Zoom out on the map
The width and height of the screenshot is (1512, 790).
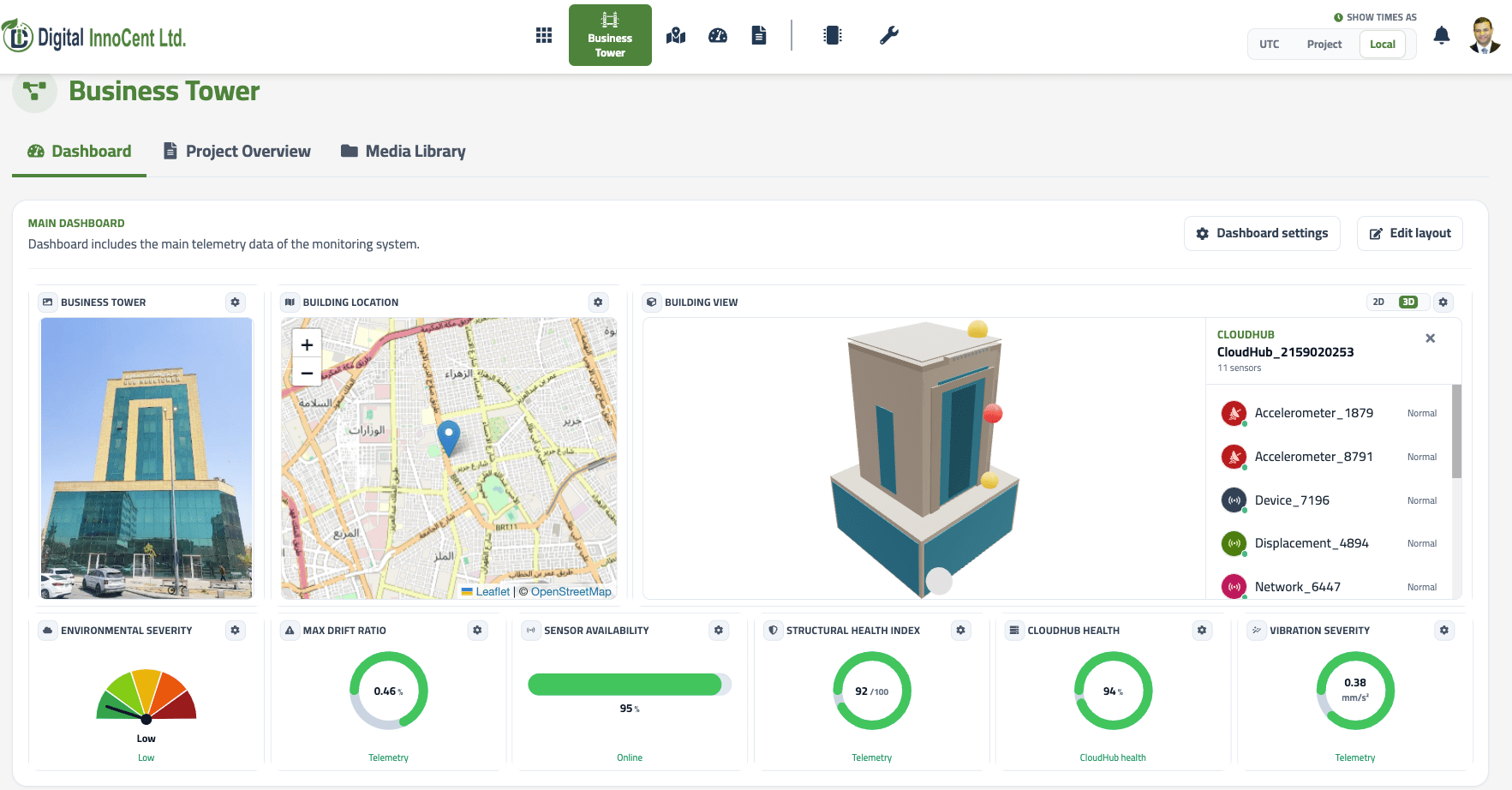[x=307, y=373]
